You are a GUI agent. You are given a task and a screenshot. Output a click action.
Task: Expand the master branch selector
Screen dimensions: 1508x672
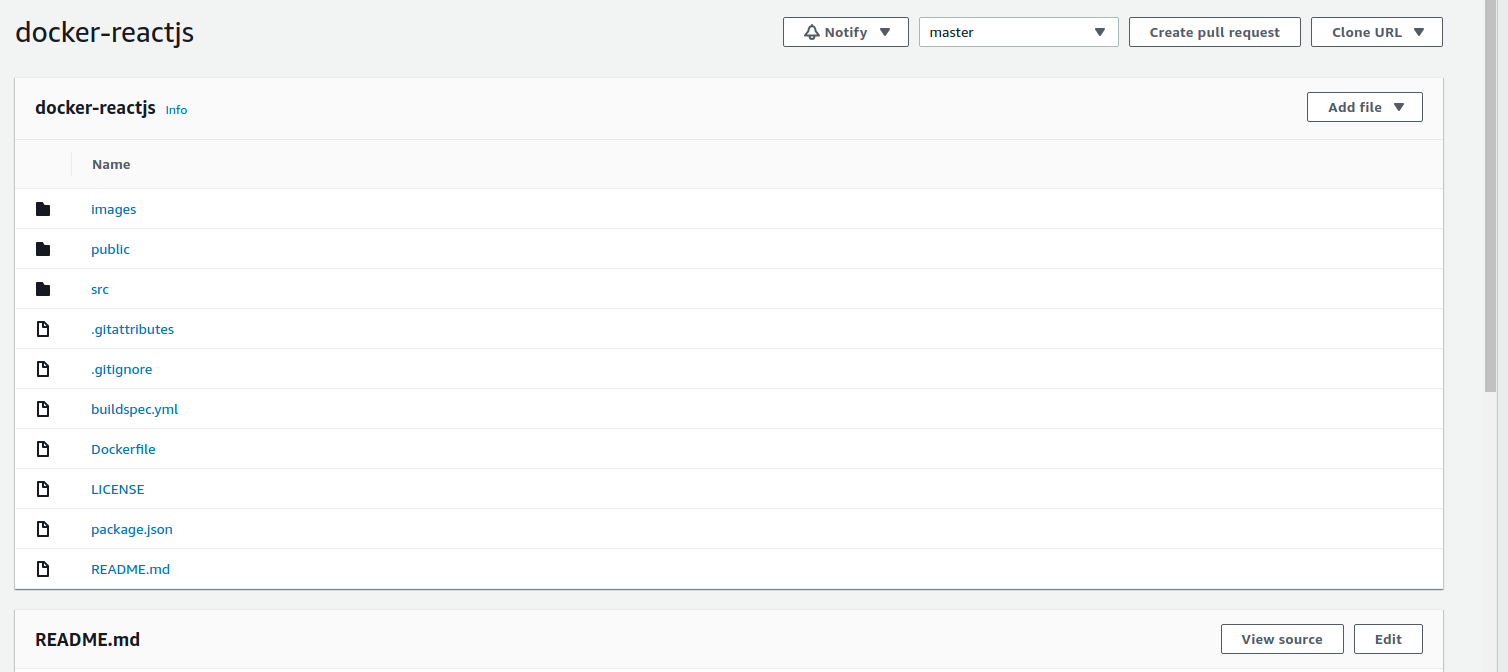[x=1018, y=32]
